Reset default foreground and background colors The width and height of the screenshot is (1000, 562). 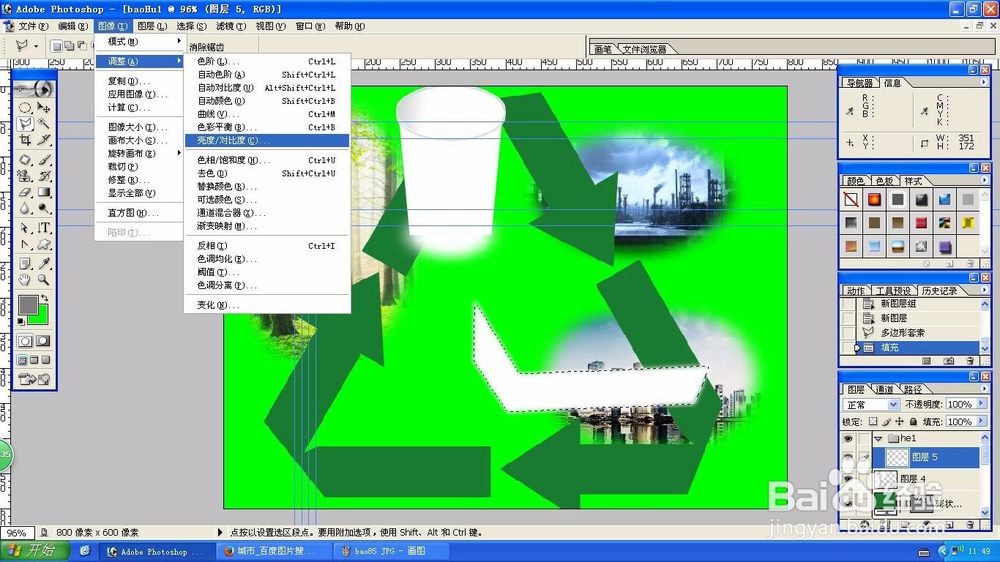click(21, 321)
